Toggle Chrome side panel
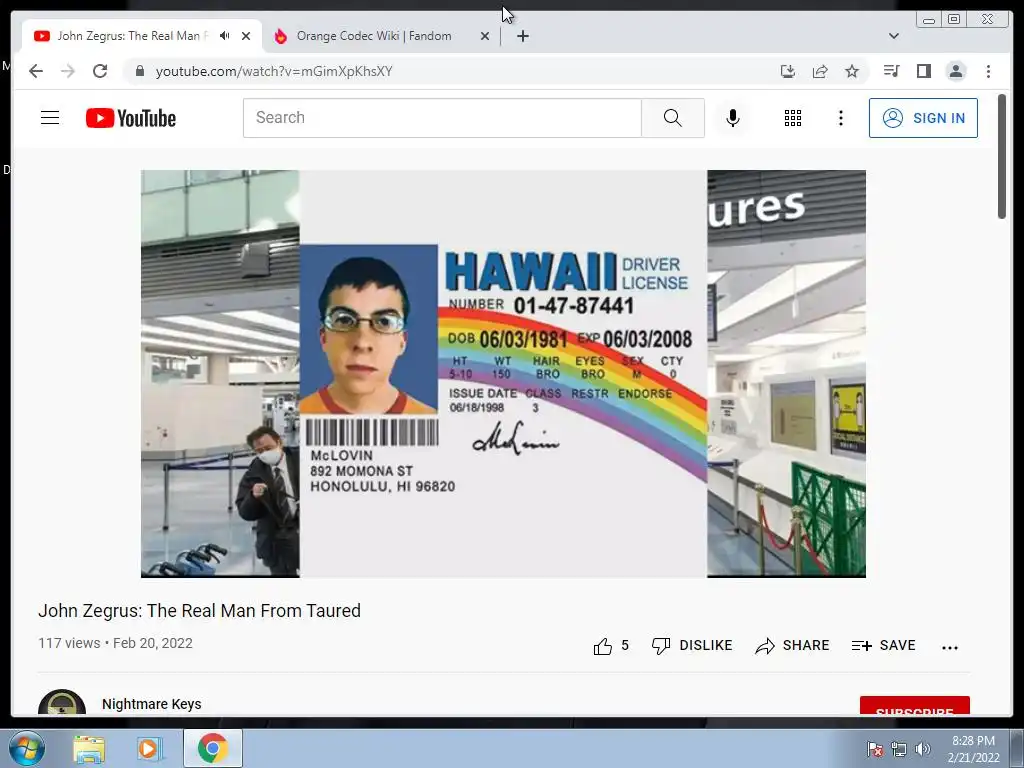 click(x=923, y=71)
